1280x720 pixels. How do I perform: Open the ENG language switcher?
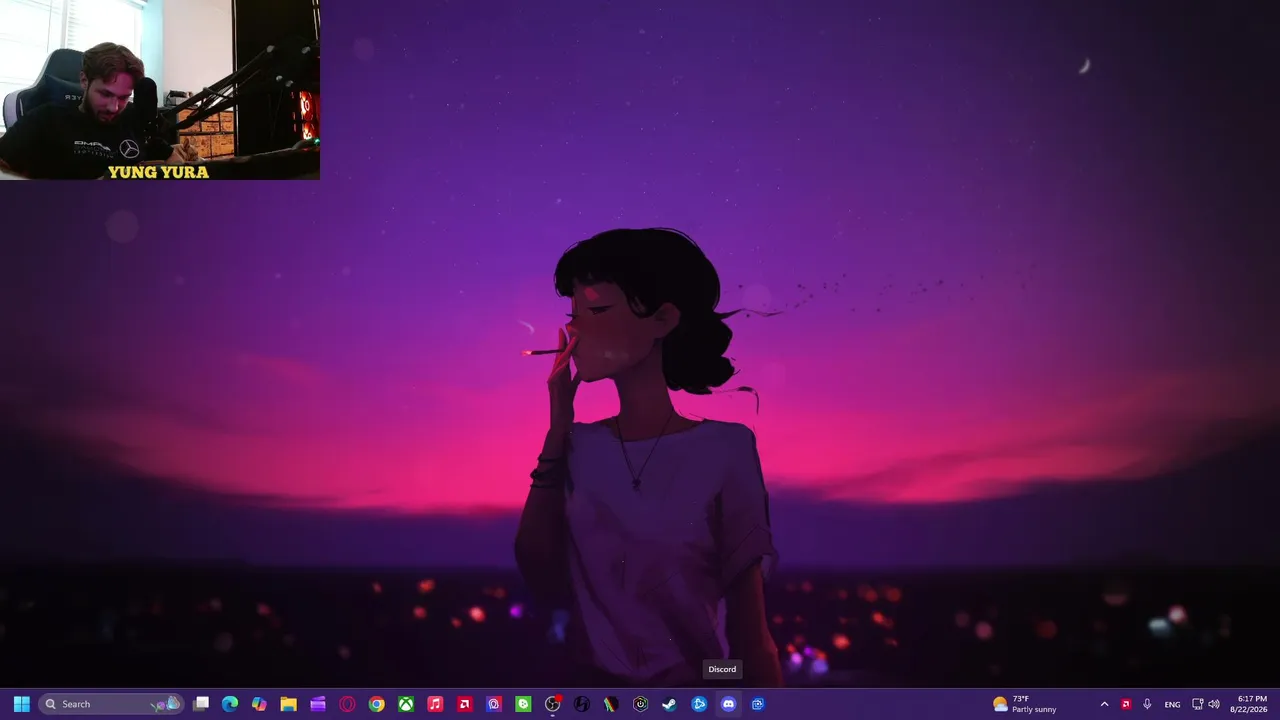tap(1172, 704)
